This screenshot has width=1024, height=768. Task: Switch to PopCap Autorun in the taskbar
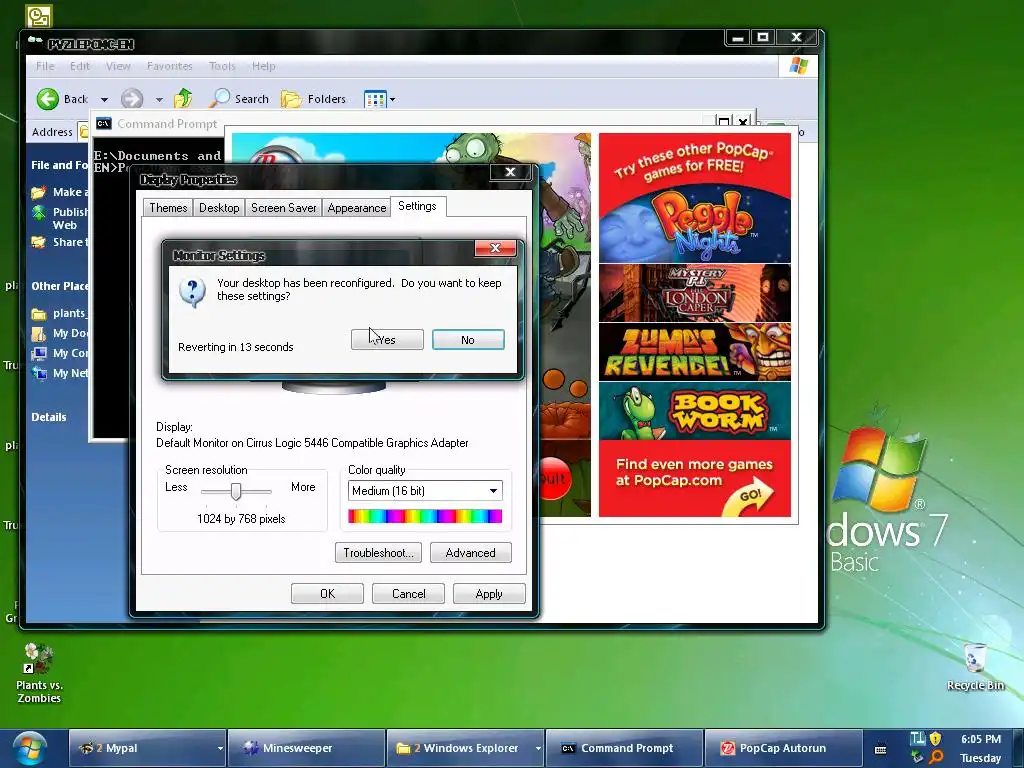pos(782,748)
